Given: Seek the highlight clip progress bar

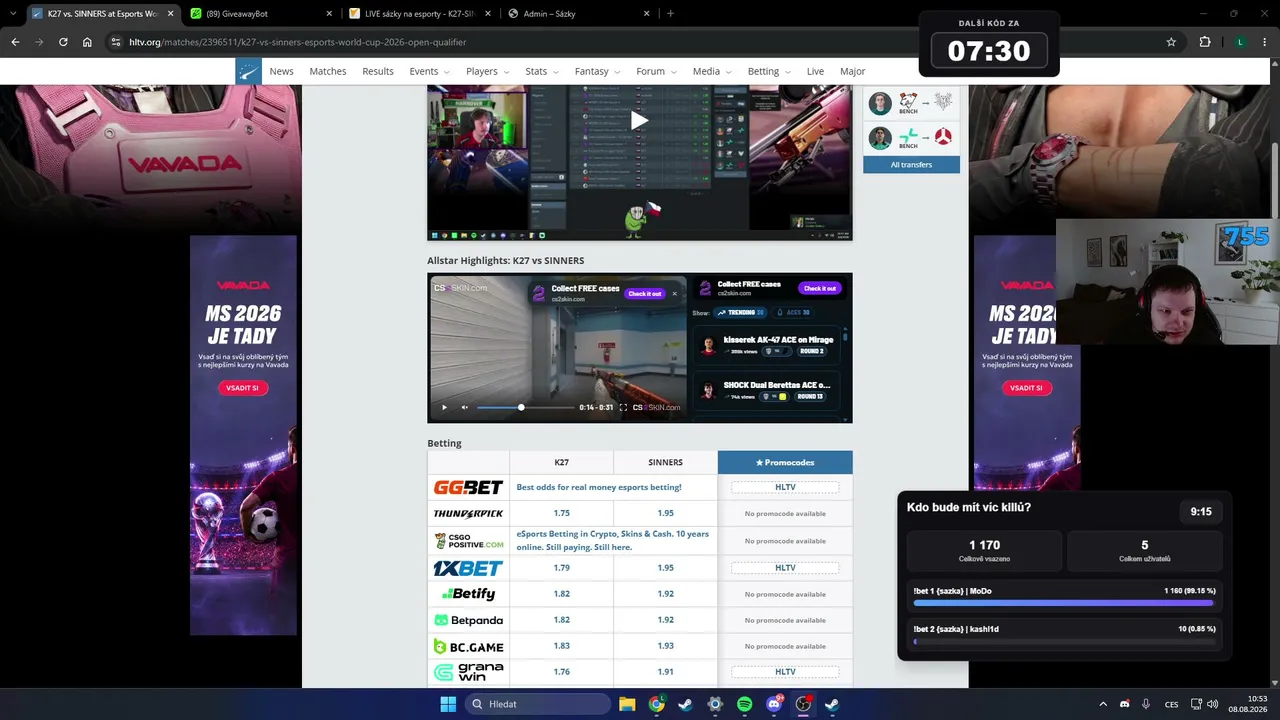Looking at the screenshot, I should [x=527, y=407].
